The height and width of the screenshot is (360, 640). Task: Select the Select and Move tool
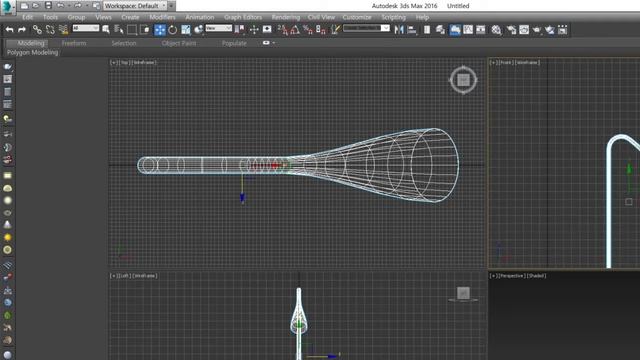160,29
